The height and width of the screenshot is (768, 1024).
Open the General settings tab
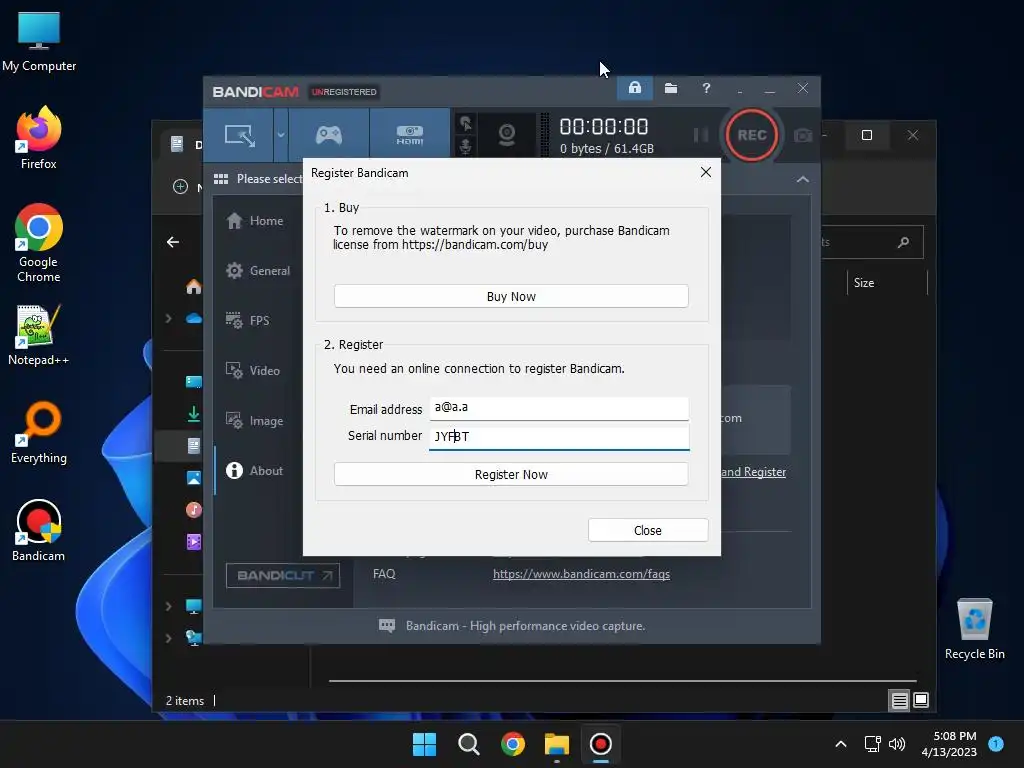[257, 270]
